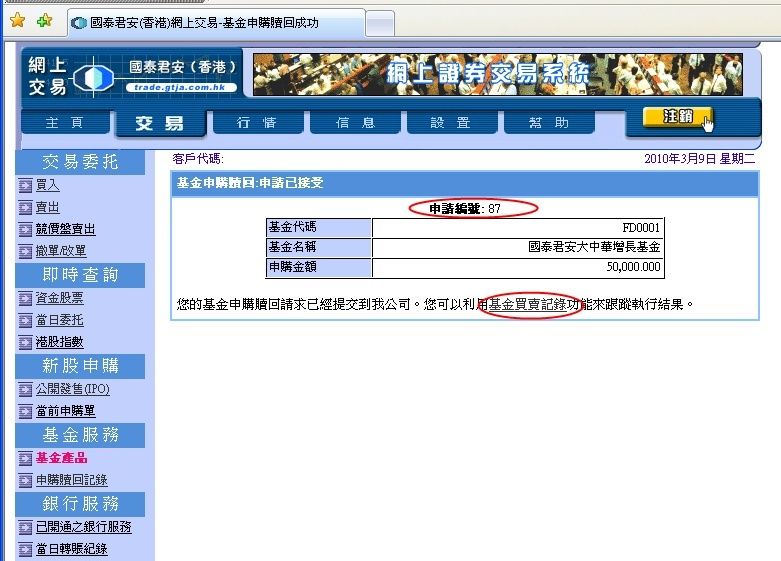
Task: Open the 基金產品 link
Action: tap(61, 458)
